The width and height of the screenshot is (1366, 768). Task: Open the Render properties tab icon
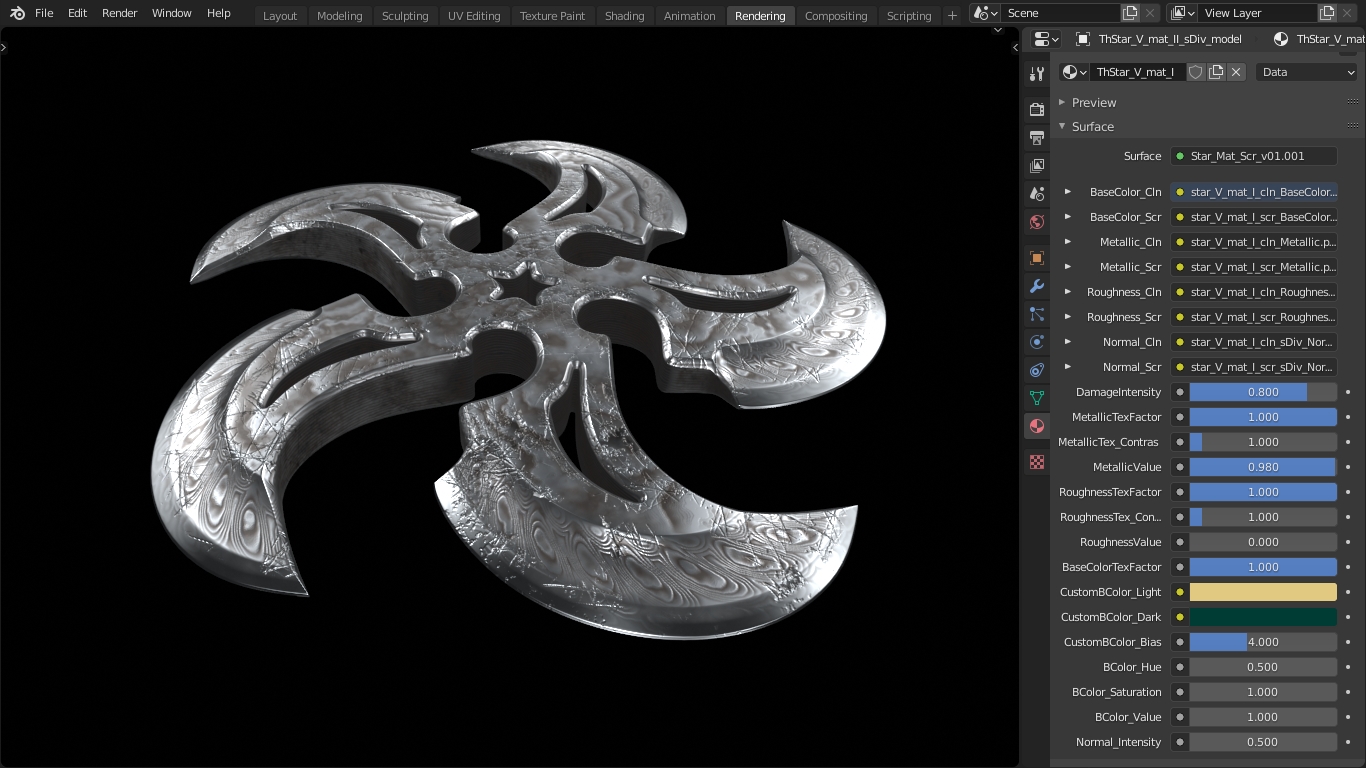(x=1037, y=109)
